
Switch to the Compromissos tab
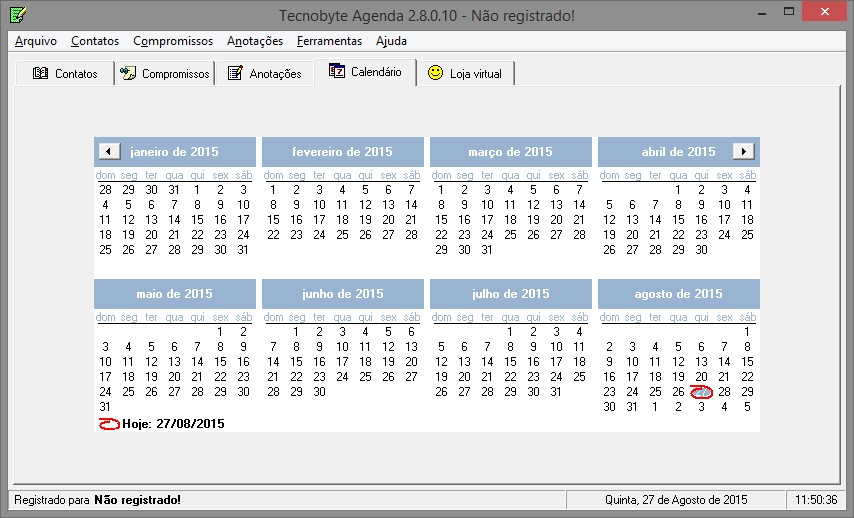pos(164,74)
